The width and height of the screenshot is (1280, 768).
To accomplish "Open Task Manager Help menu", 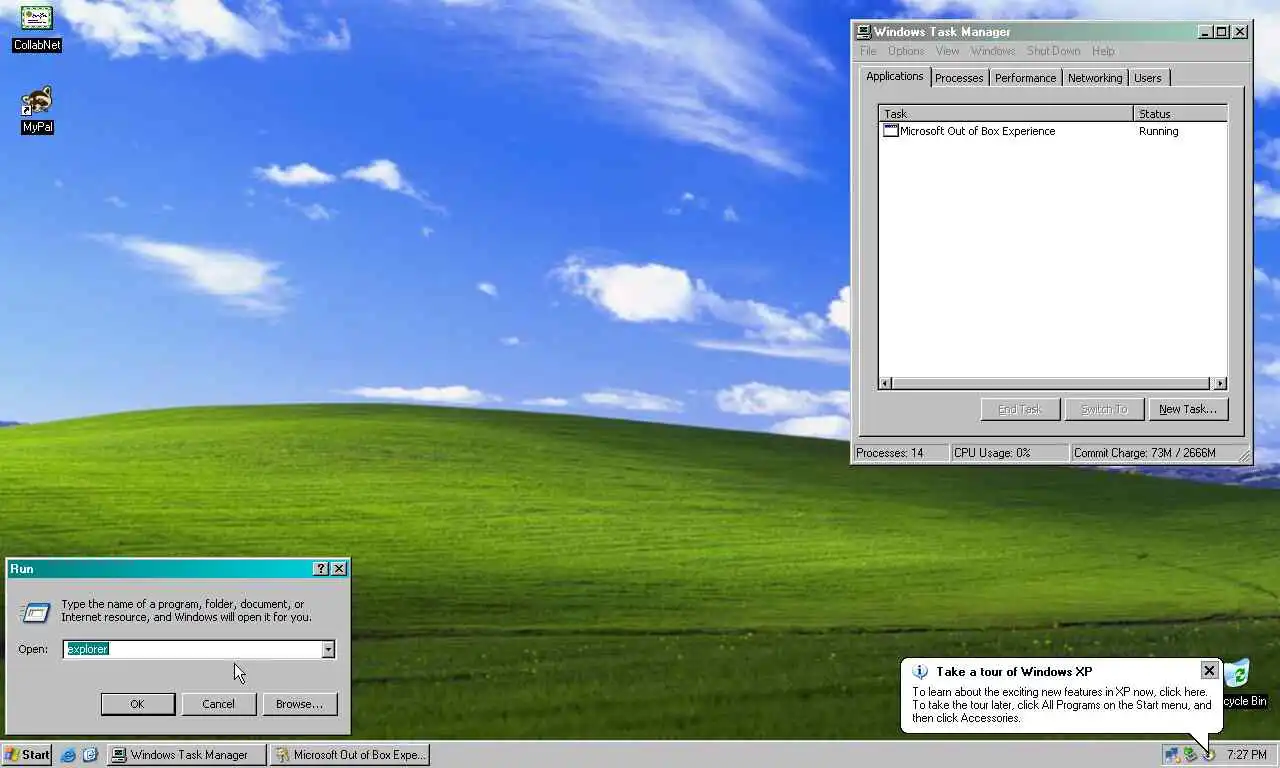I will tap(1103, 51).
